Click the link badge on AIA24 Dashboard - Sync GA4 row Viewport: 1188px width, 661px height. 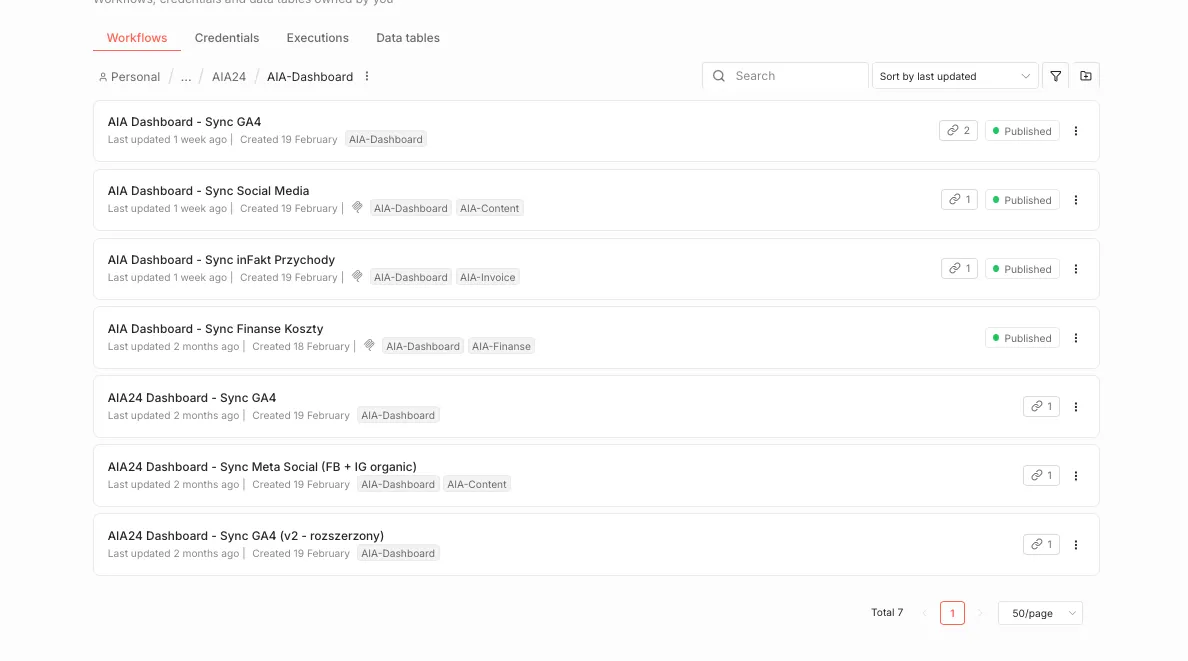pos(1041,406)
